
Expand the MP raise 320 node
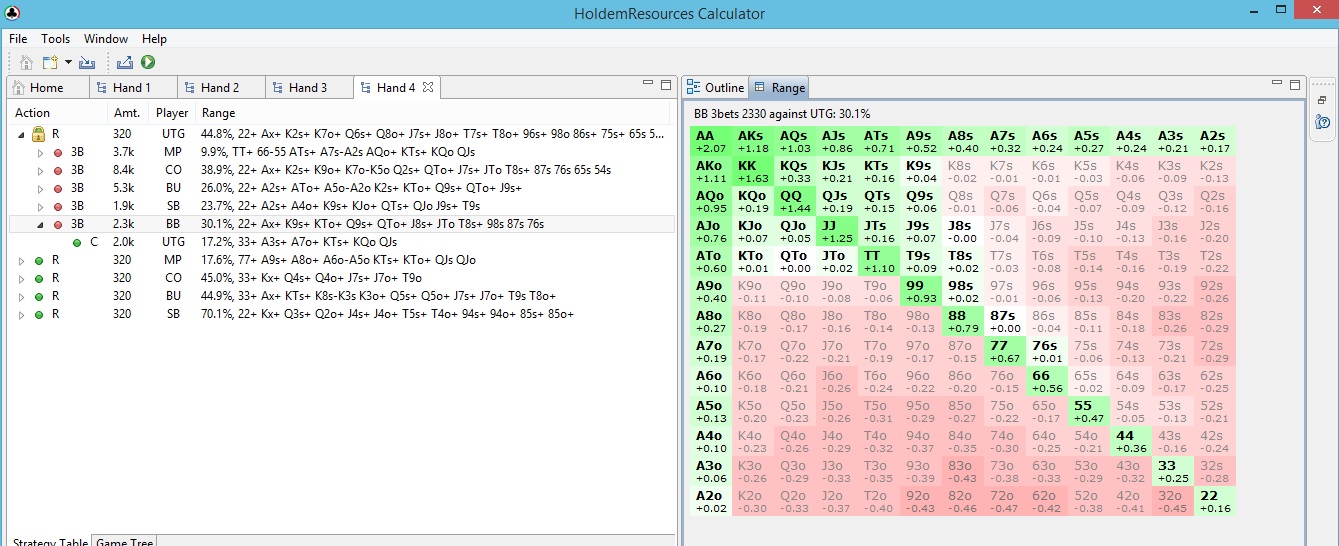tap(22, 260)
